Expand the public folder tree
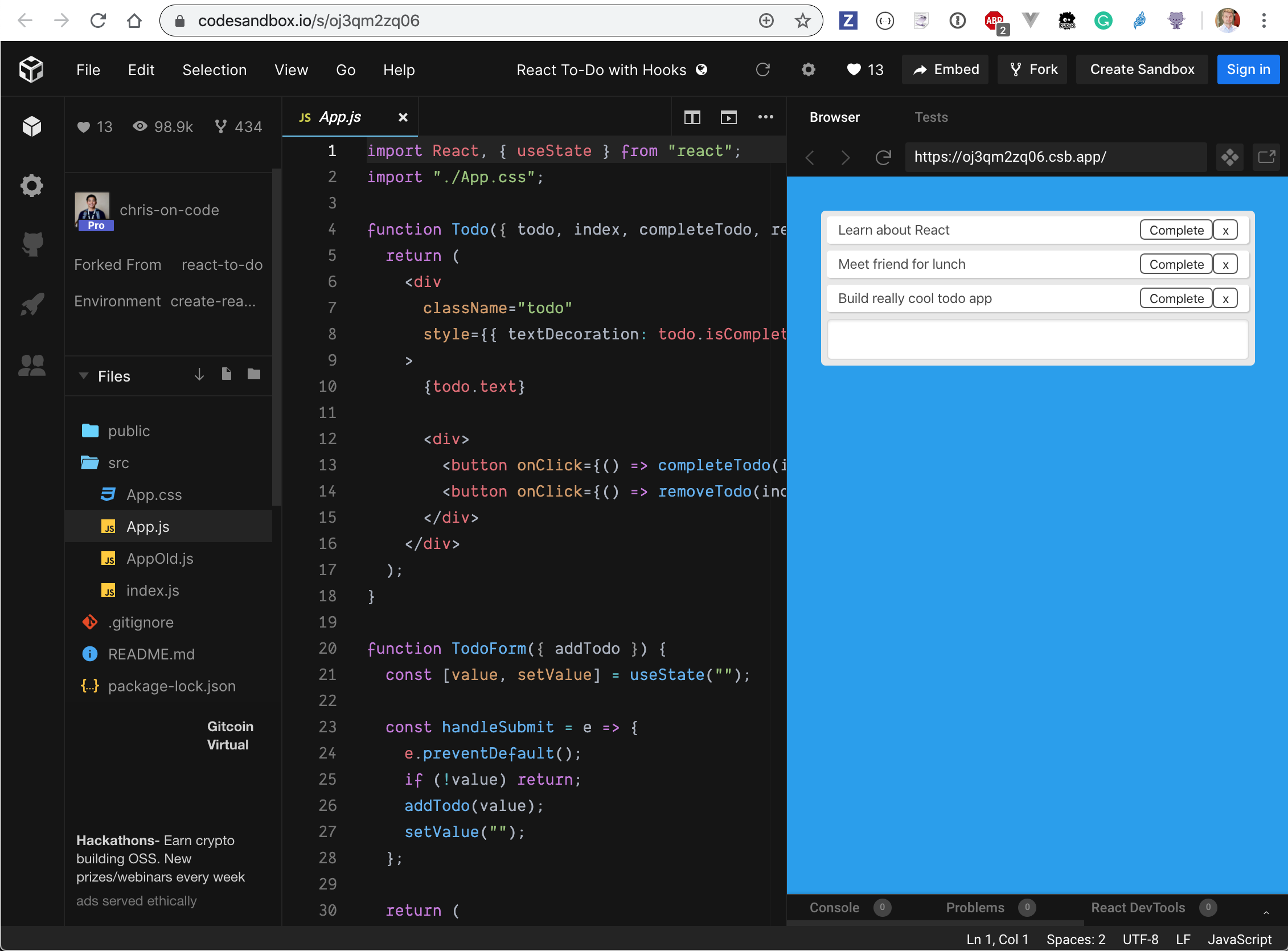Viewport: 1288px width, 951px height. (x=127, y=430)
